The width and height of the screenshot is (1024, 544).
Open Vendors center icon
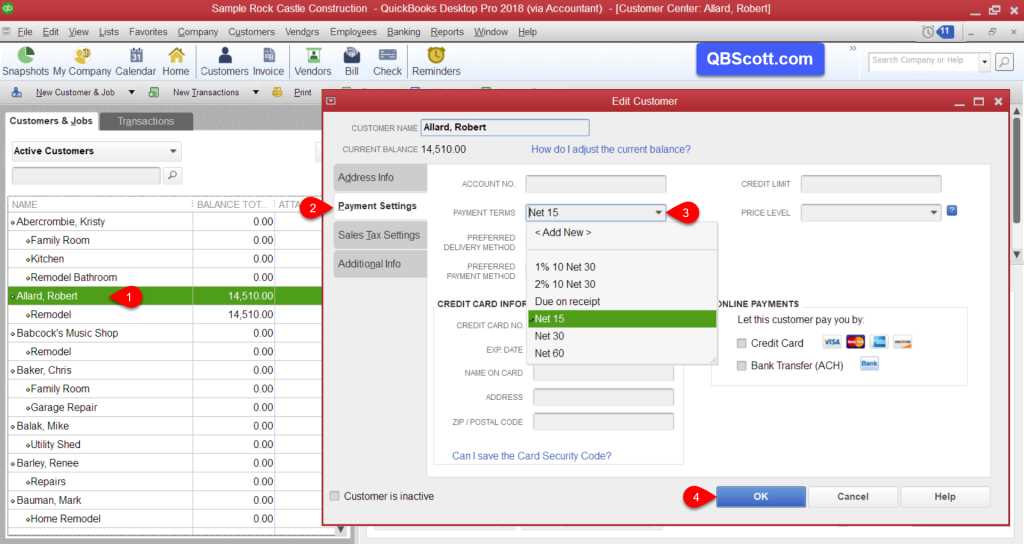pyautogui.click(x=313, y=62)
